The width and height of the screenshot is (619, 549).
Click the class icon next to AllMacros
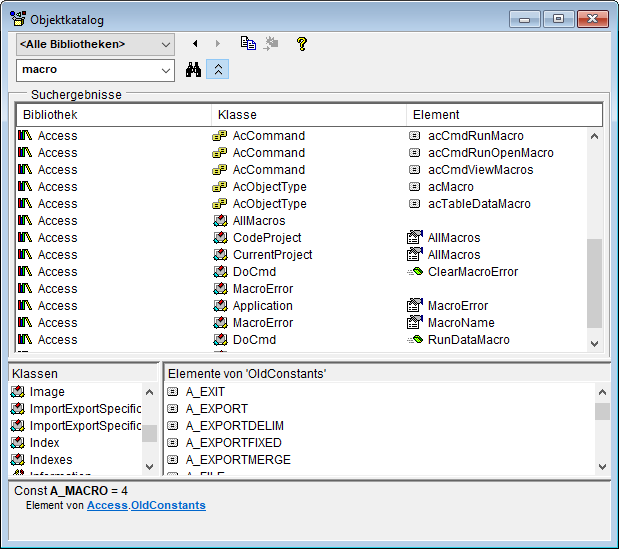[x=220, y=221]
